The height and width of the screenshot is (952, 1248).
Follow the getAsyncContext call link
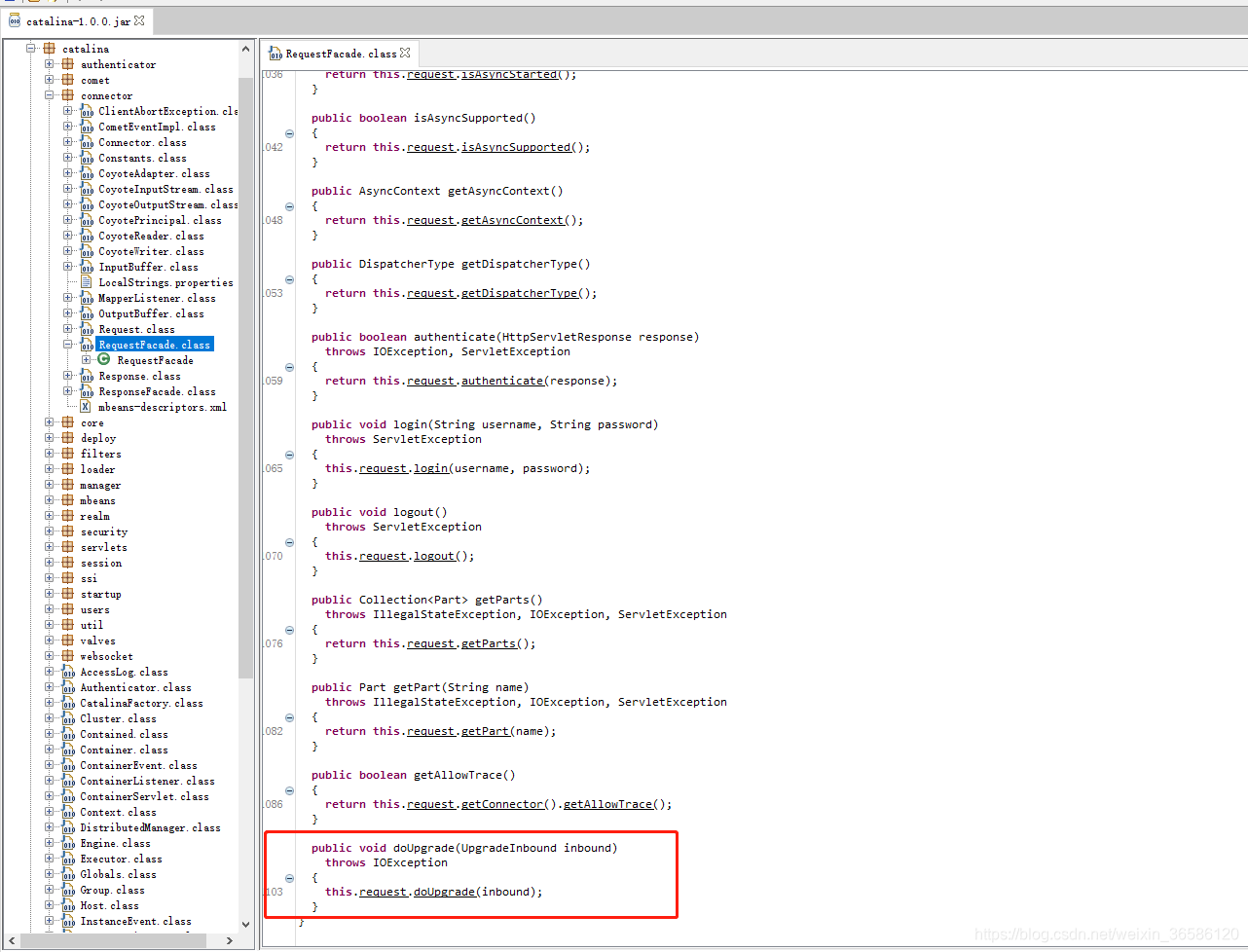click(512, 220)
